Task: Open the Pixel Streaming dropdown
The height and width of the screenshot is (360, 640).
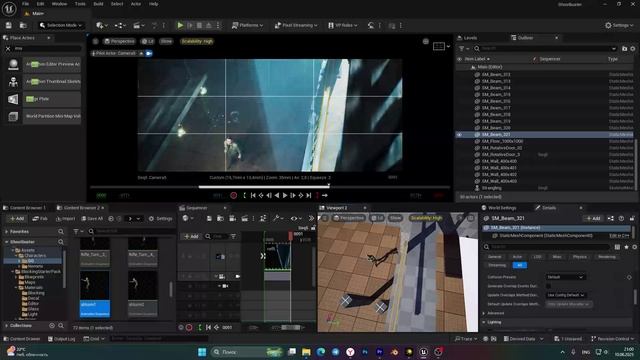Action: [296, 25]
